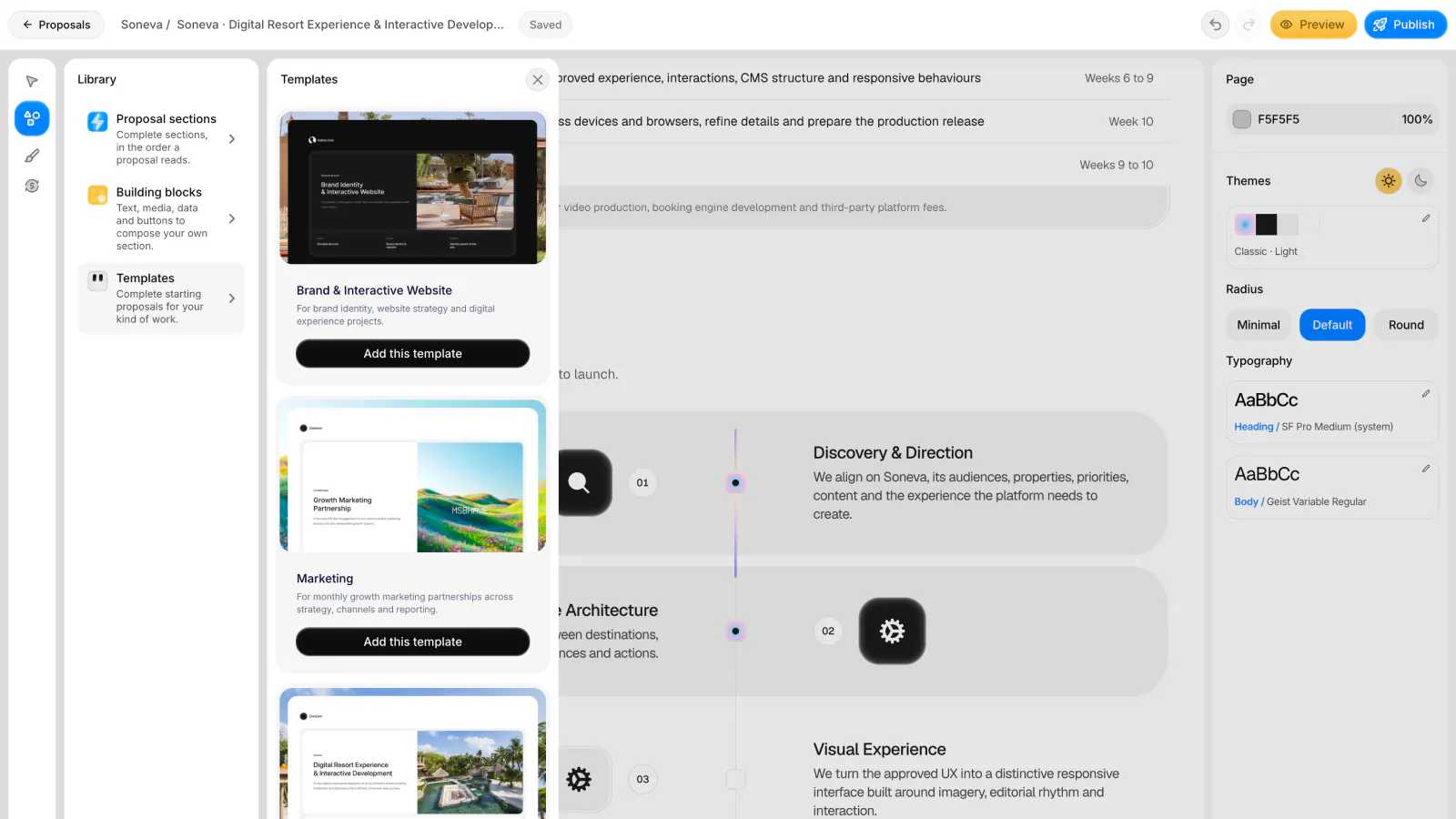Expand Templates chevron in Library
1456x819 pixels.
click(232, 298)
